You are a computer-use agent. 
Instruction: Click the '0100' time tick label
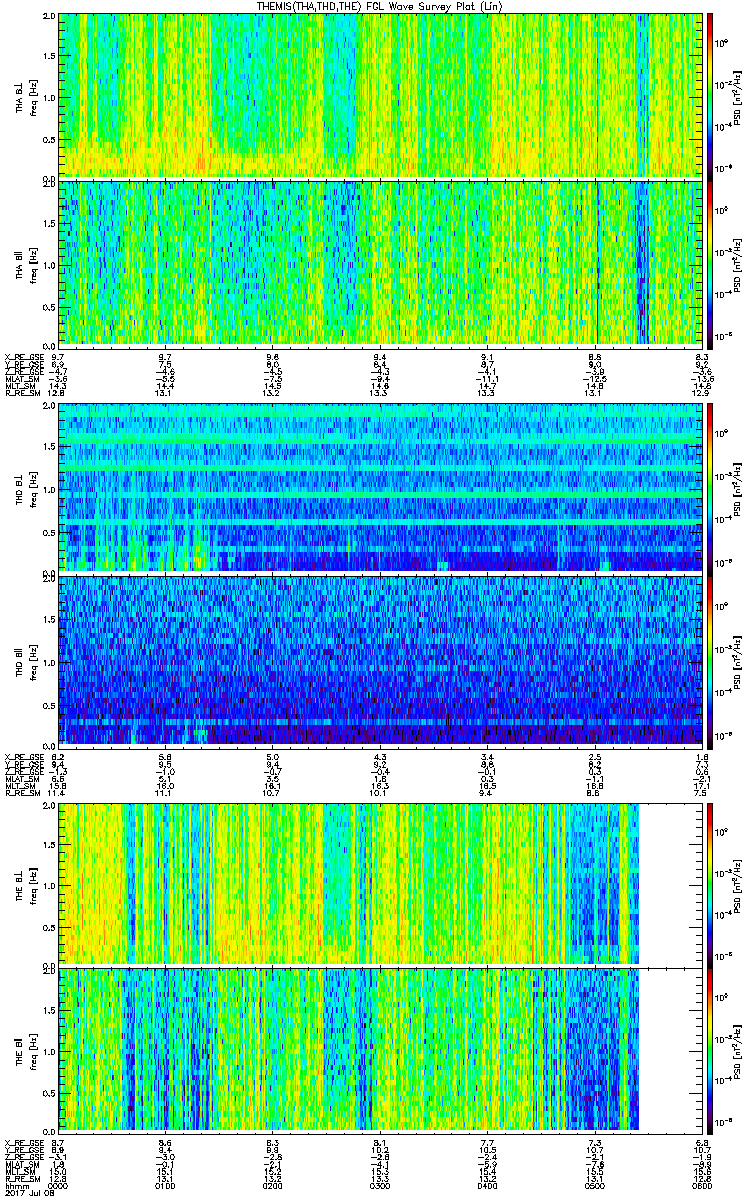(165, 1184)
